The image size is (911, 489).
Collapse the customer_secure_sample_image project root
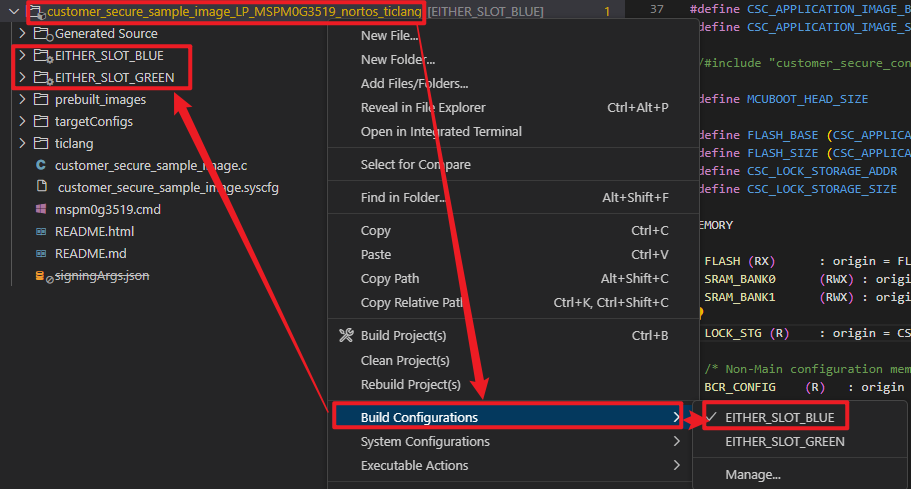click(x=9, y=12)
